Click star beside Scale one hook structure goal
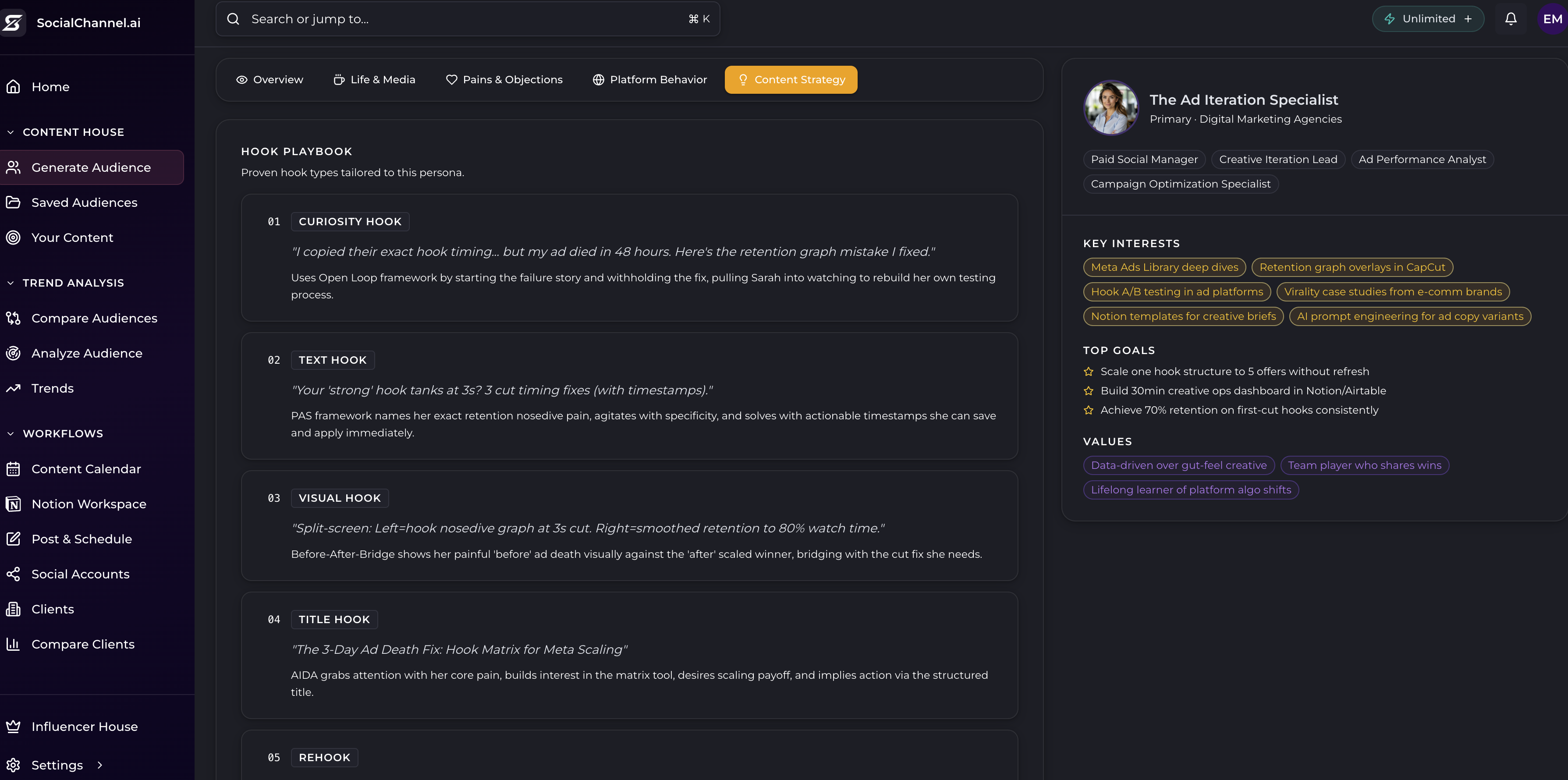 [1088, 372]
